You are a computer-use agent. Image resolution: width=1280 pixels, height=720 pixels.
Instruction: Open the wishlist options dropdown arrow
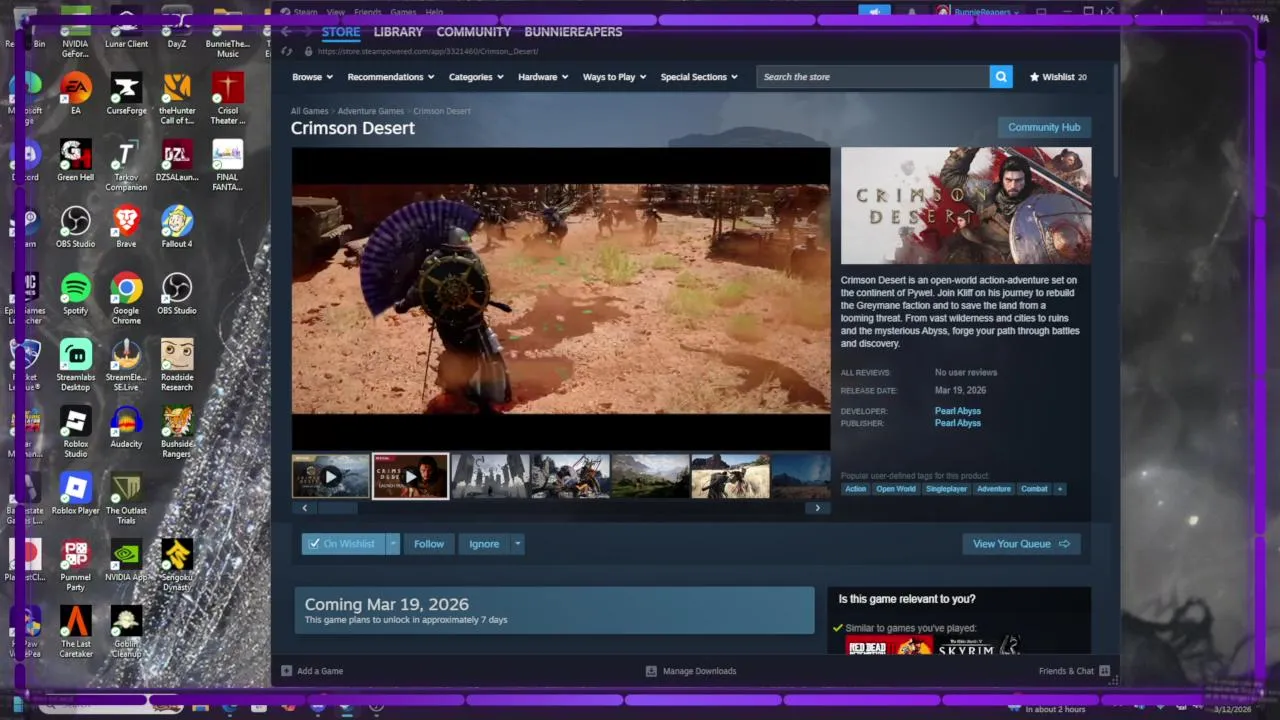pyautogui.click(x=393, y=544)
